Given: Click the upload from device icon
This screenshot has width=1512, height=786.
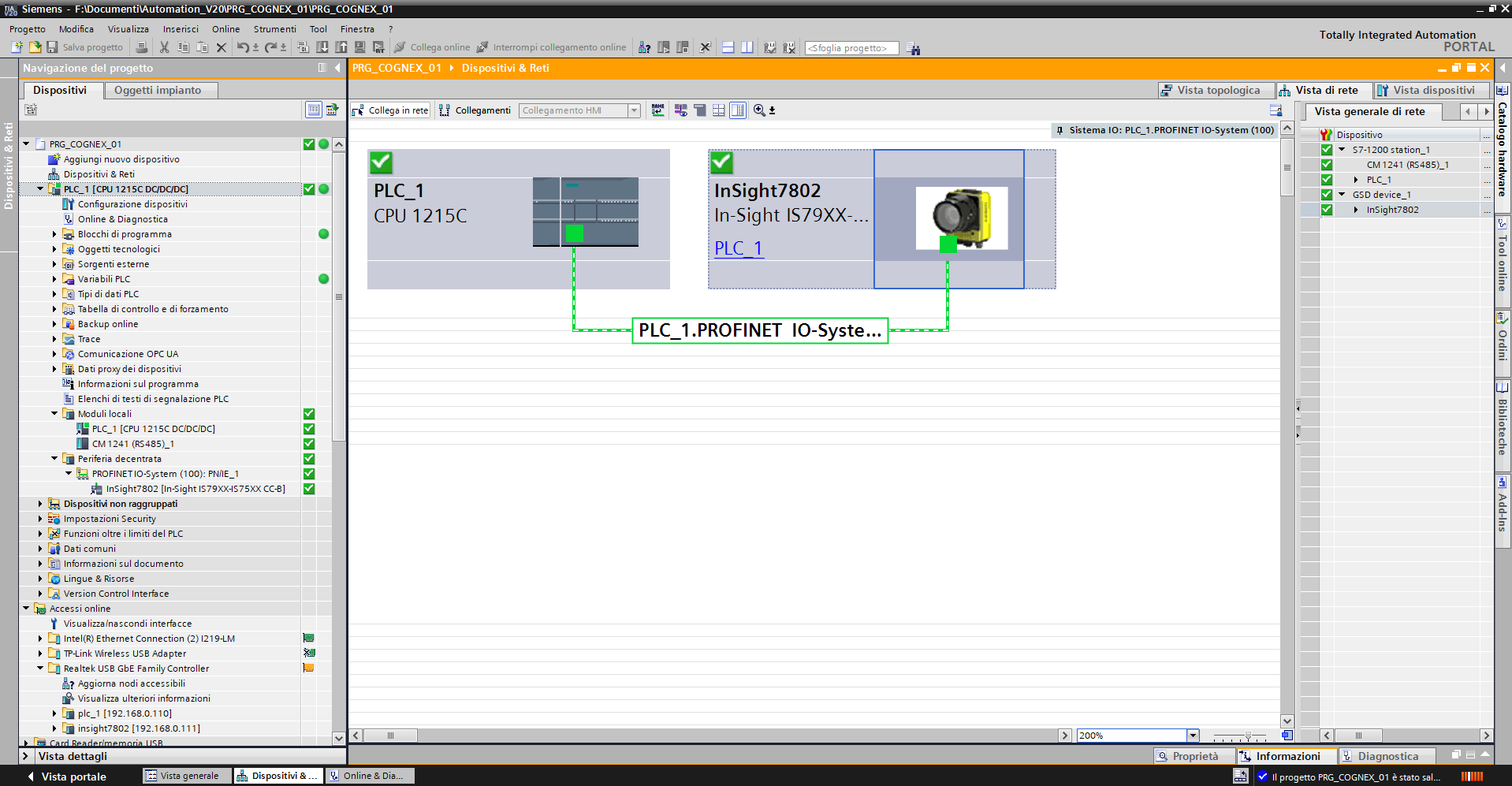Looking at the screenshot, I should pyautogui.click(x=341, y=47).
